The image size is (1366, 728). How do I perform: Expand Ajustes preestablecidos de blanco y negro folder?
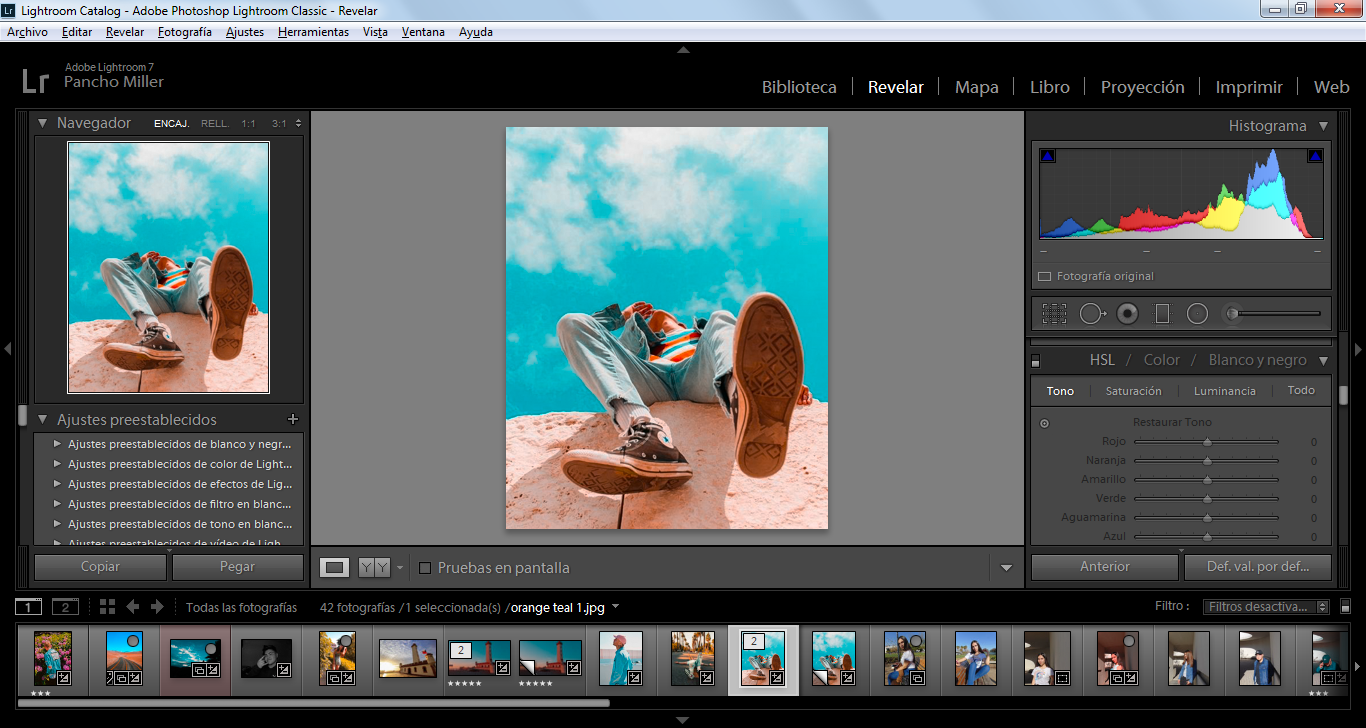[57, 444]
